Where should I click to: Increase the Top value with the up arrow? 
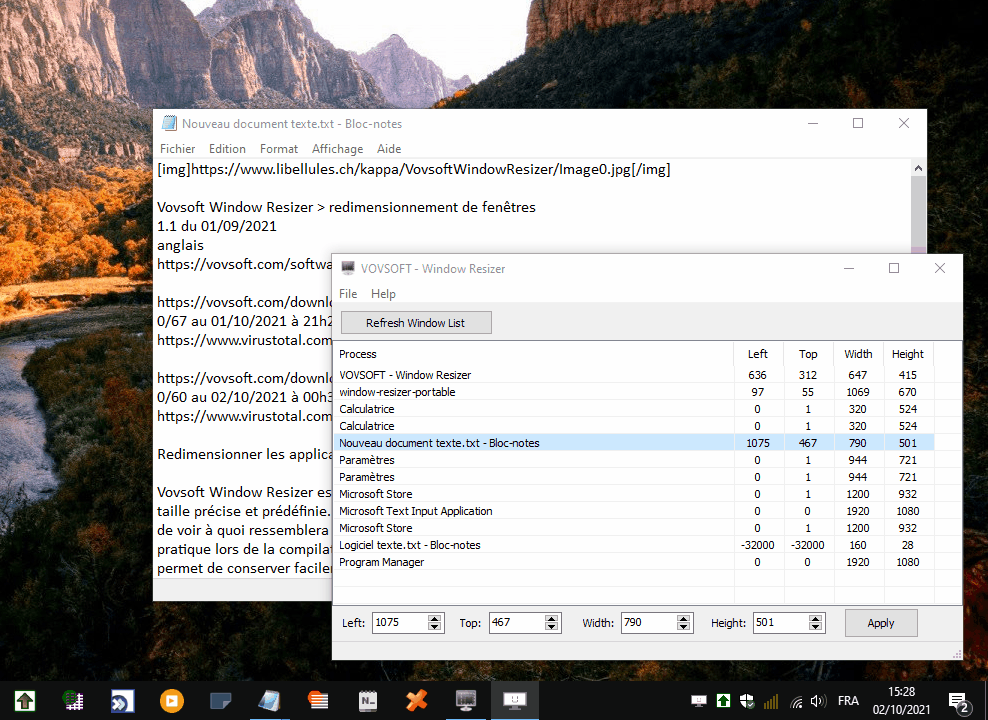click(x=552, y=619)
